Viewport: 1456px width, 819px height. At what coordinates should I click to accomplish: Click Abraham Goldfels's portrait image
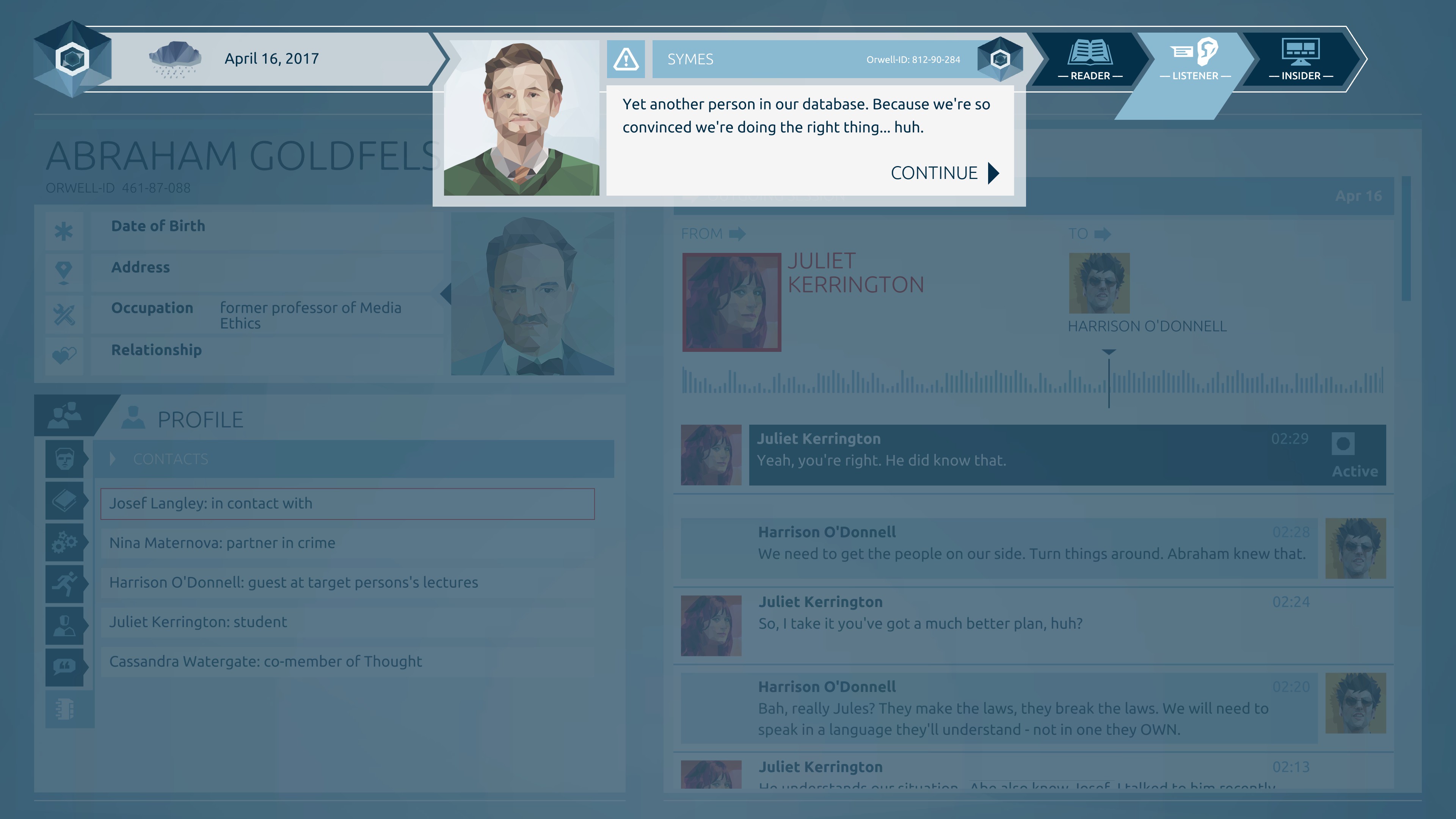click(532, 294)
